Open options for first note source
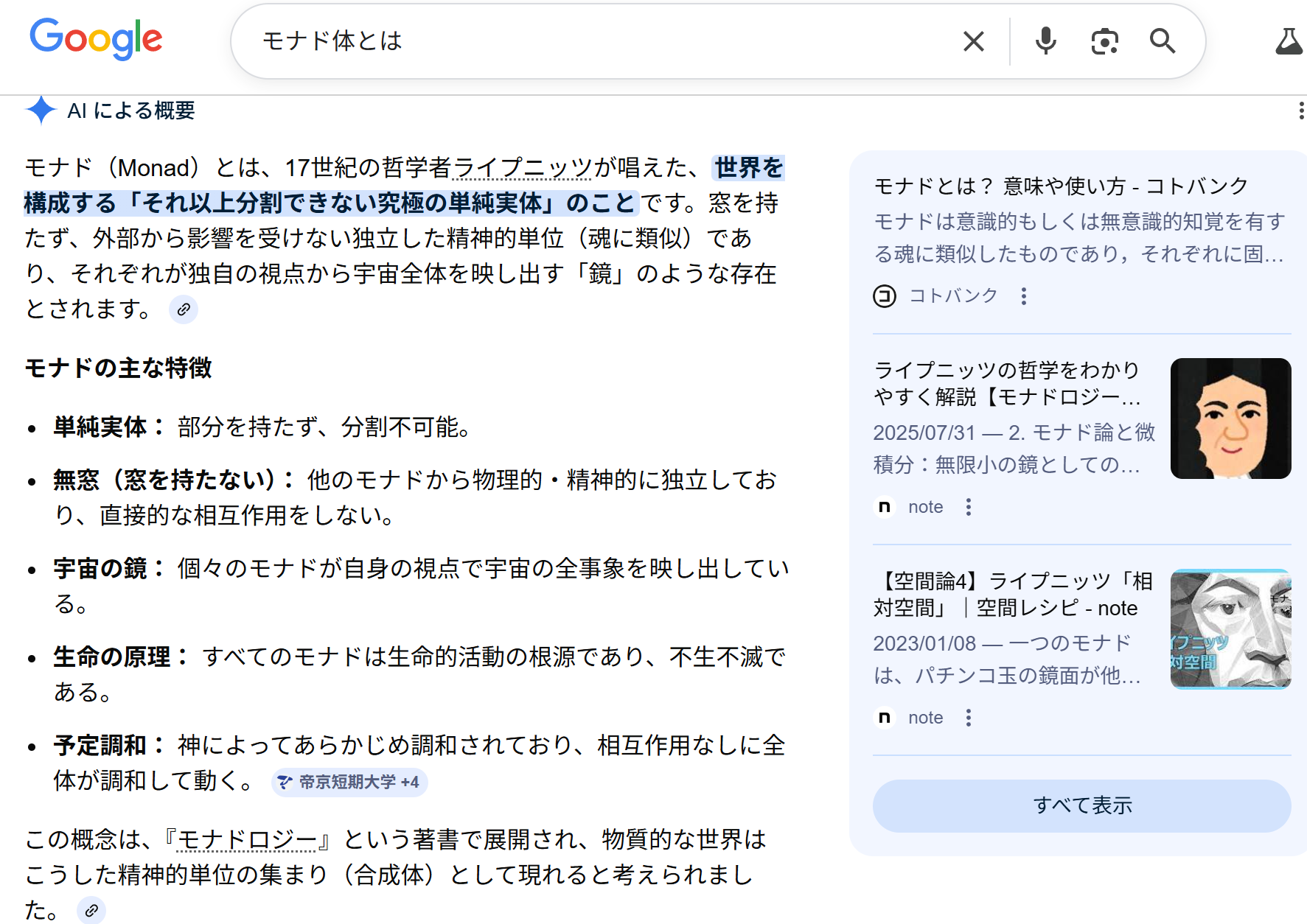 coord(969,507)
